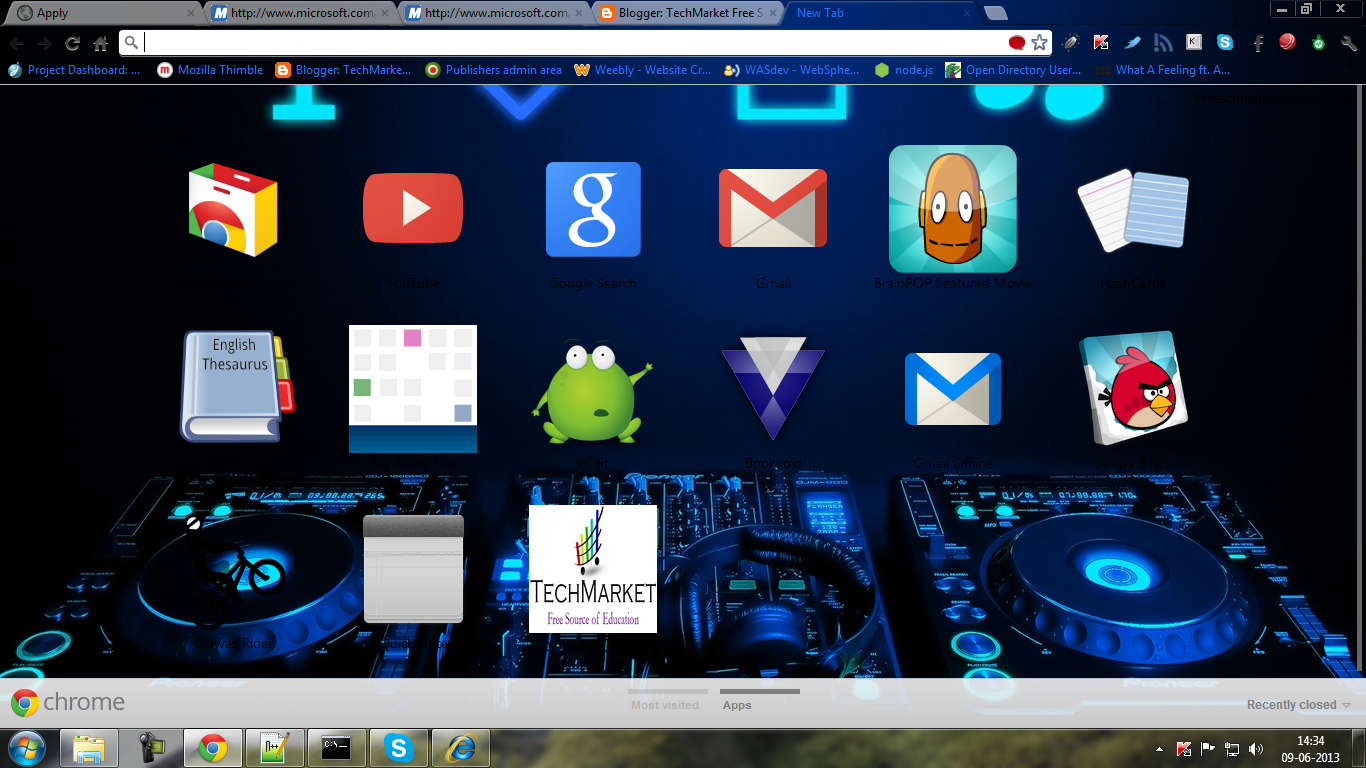Screen dimensions: 1366x768
Task: Open the Mozilla Thimble bookmark
Action: (x=210, y=70)
